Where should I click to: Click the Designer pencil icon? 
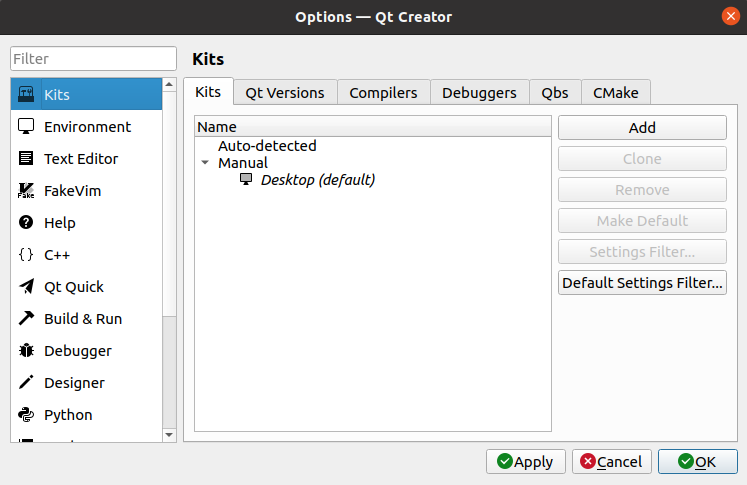click(x=26, y=382)
